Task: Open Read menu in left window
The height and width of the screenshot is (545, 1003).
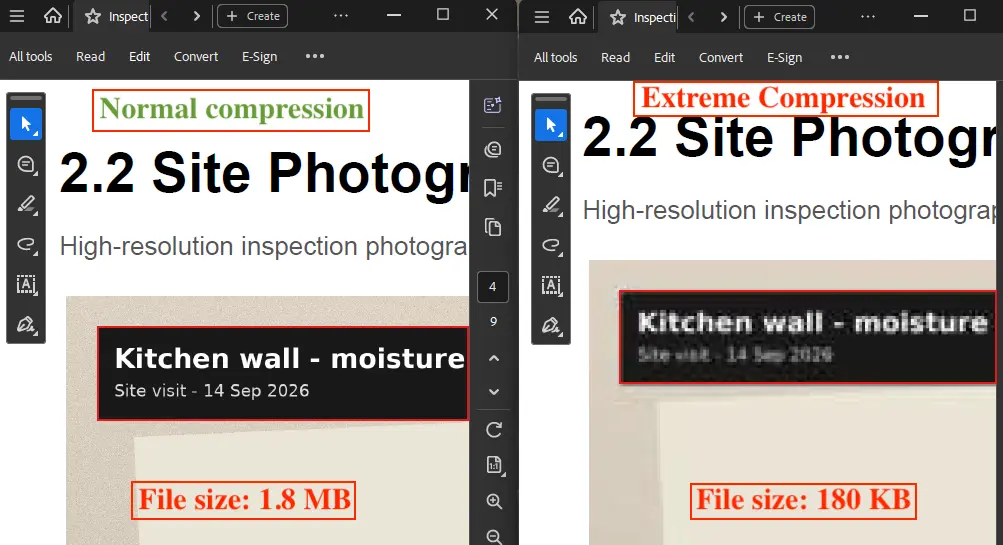Action: coord(90,56)
